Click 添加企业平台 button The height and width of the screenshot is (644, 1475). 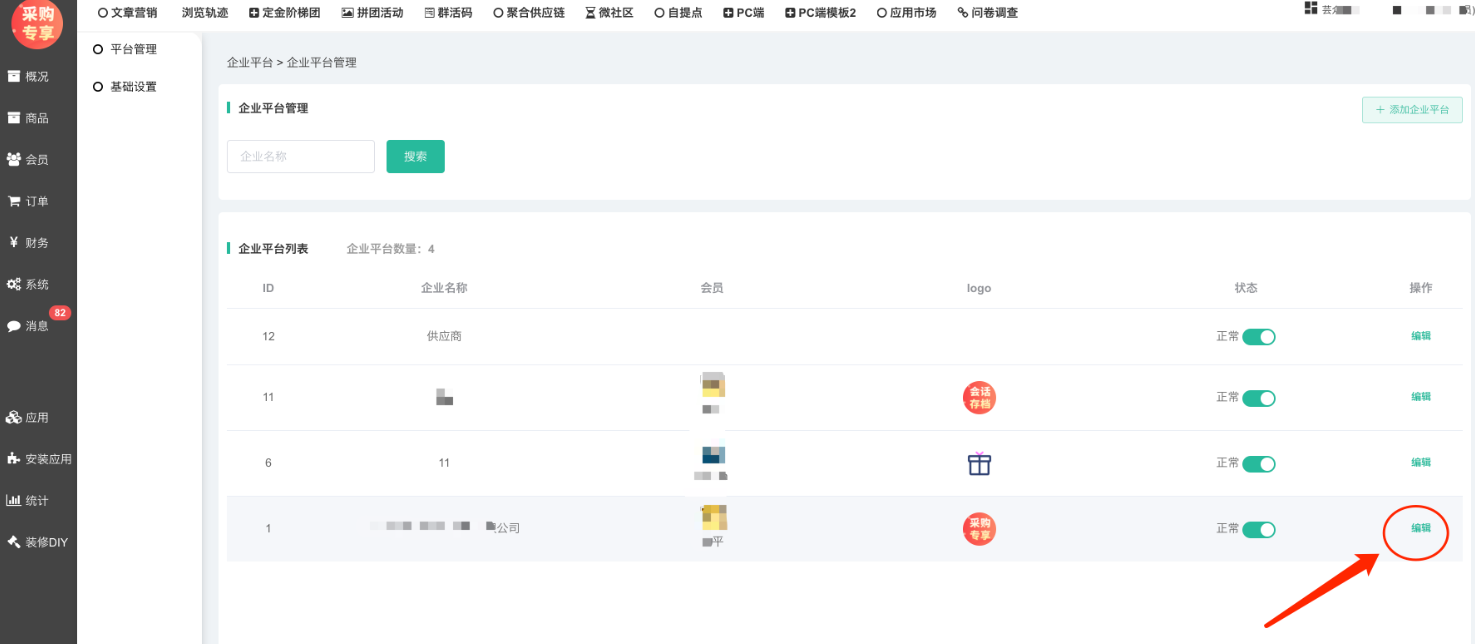[x=1411, y=110]
